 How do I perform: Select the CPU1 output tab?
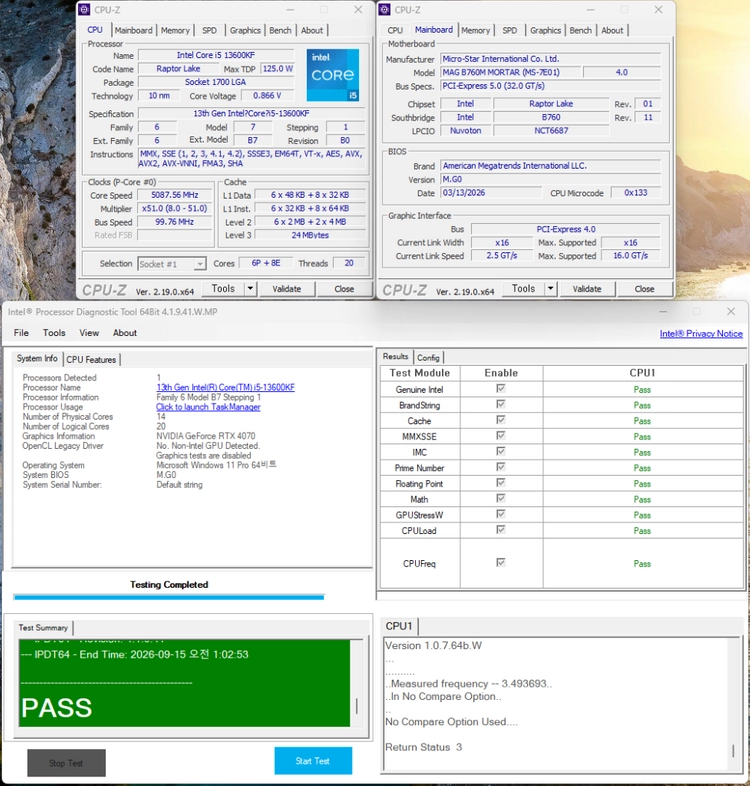(399, 626)
